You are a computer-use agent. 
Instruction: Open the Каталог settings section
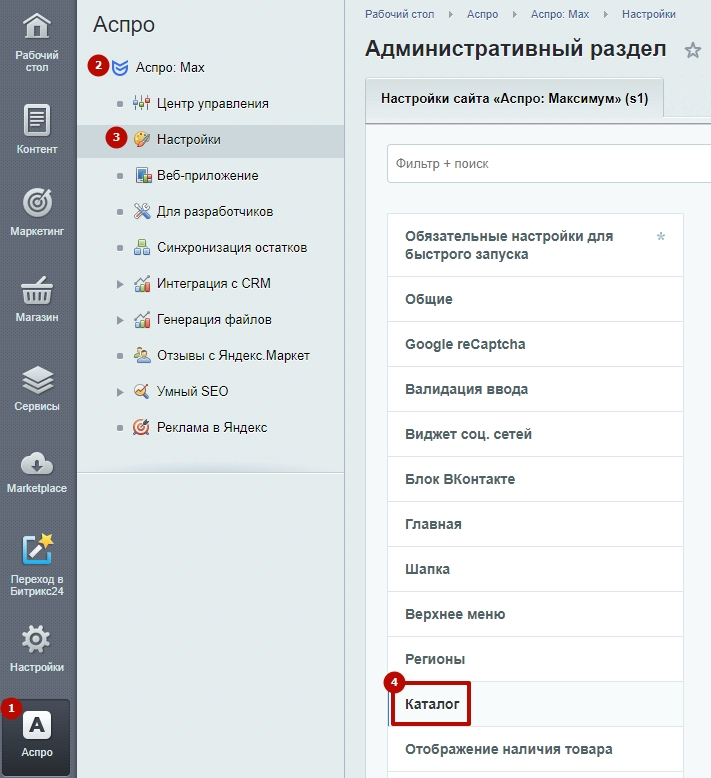pyautogui.click(x=535, y=704)
